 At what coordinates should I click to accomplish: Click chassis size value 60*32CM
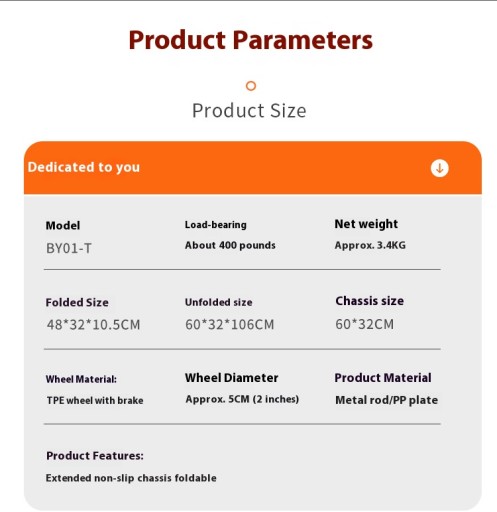click(x=365, y=324)
